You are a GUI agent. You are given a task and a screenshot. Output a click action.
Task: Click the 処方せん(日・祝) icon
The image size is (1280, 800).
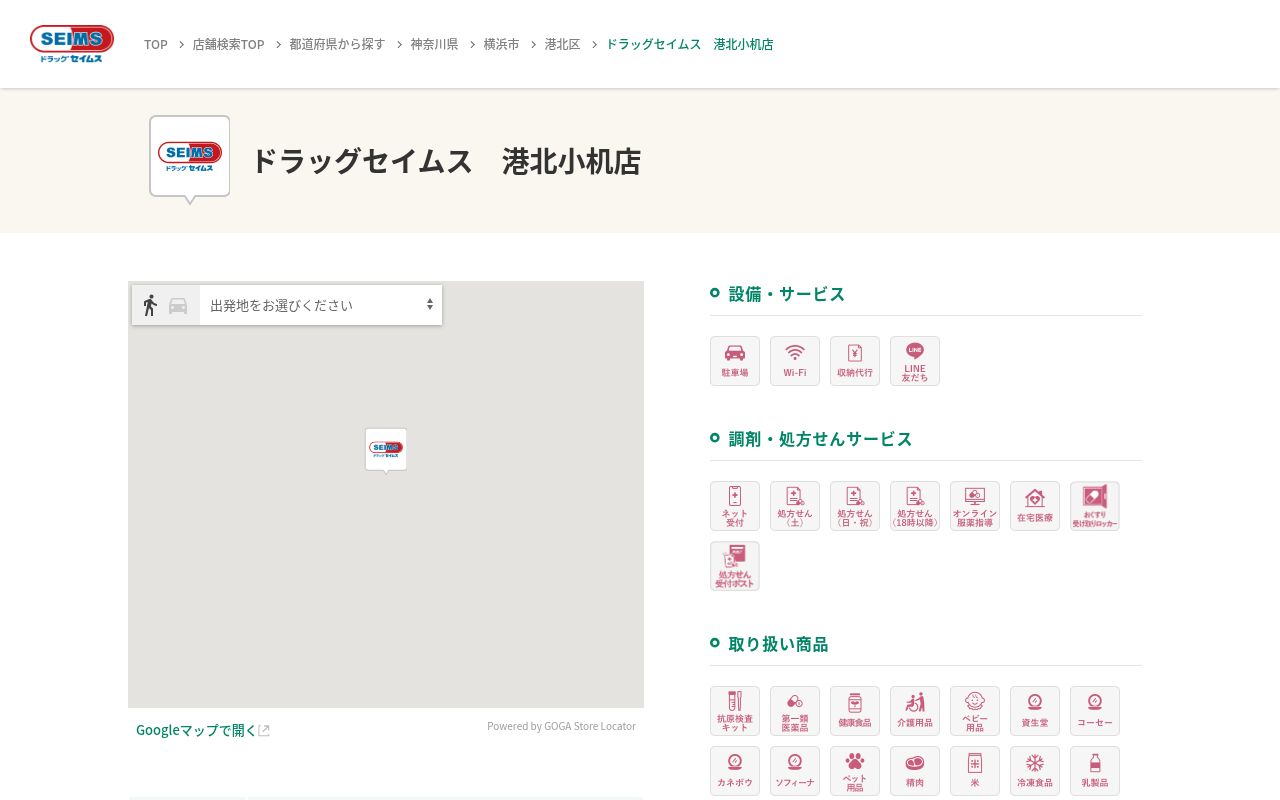(855, 506)
